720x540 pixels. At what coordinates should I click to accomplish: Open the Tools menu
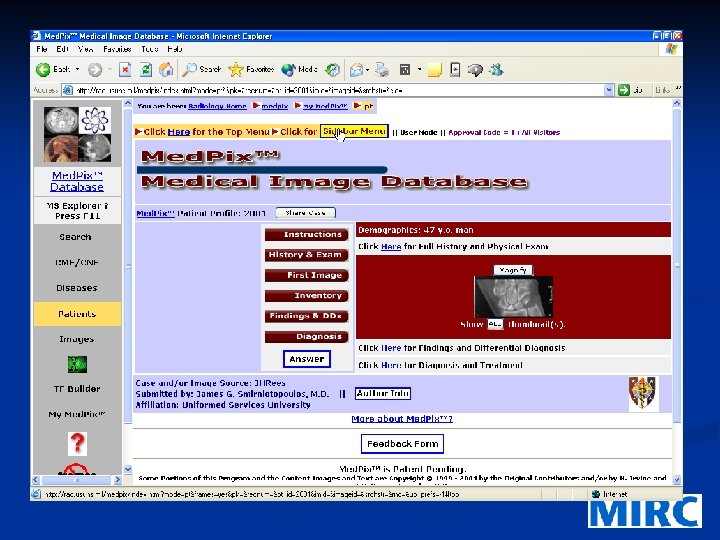(150, 49)
